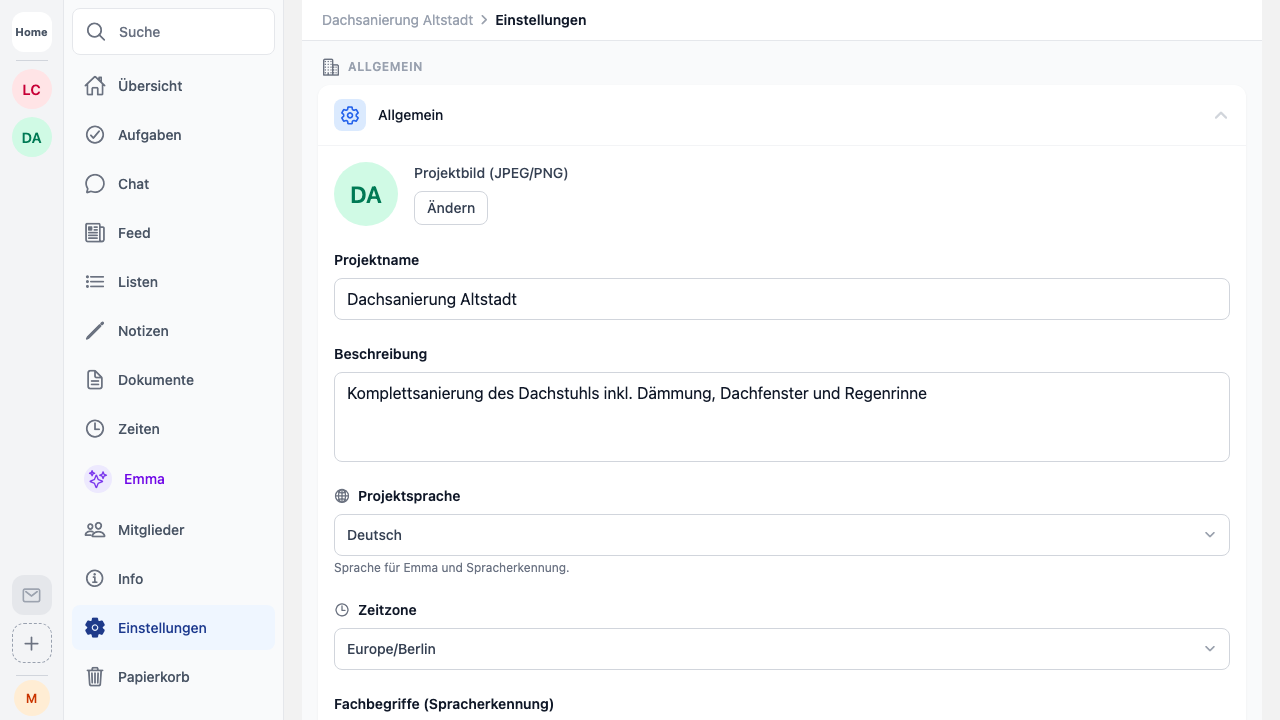Open Emma AI assistant

pos(143,479)
